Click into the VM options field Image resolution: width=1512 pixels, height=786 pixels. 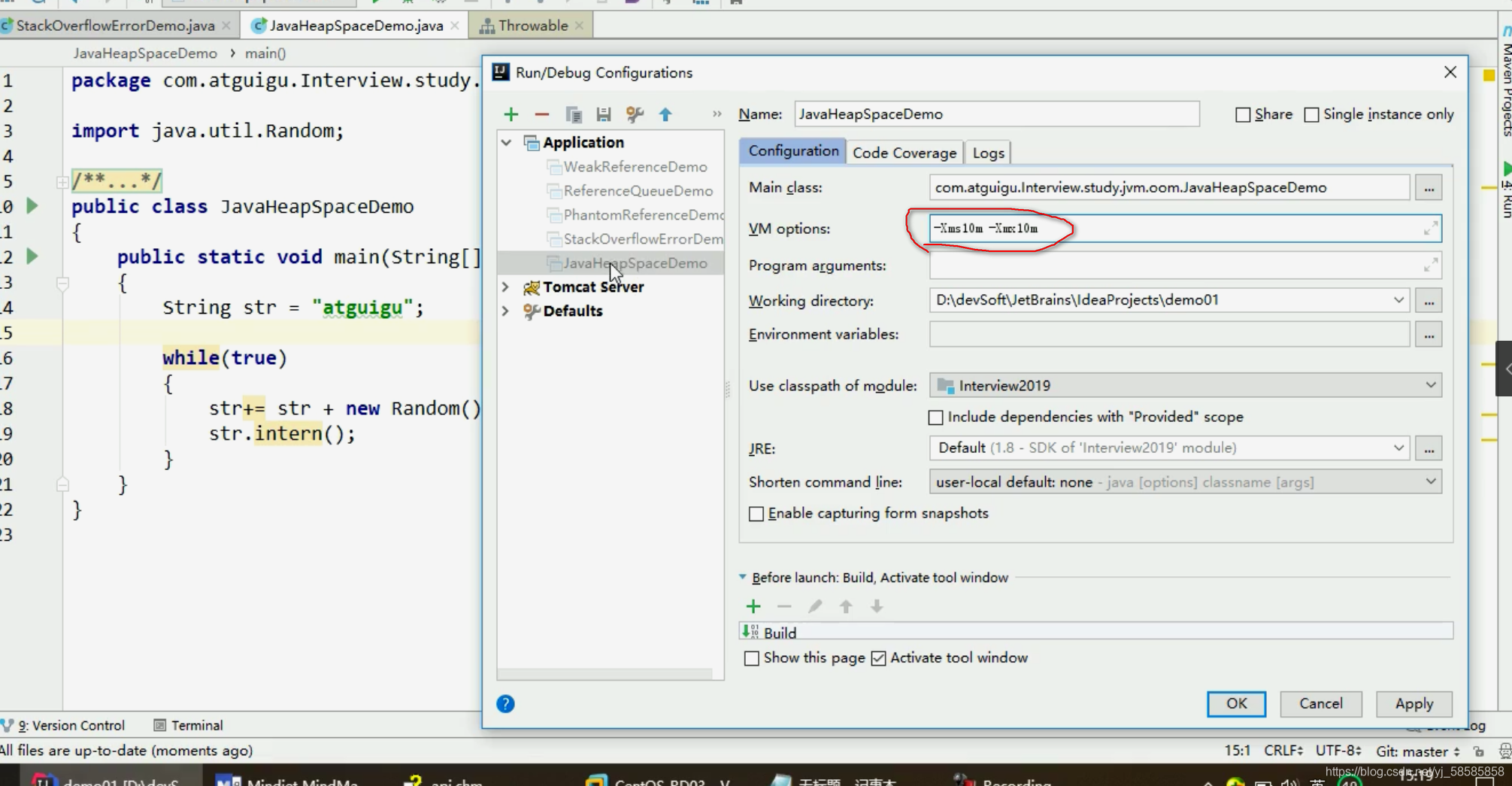click(1185, 229)
